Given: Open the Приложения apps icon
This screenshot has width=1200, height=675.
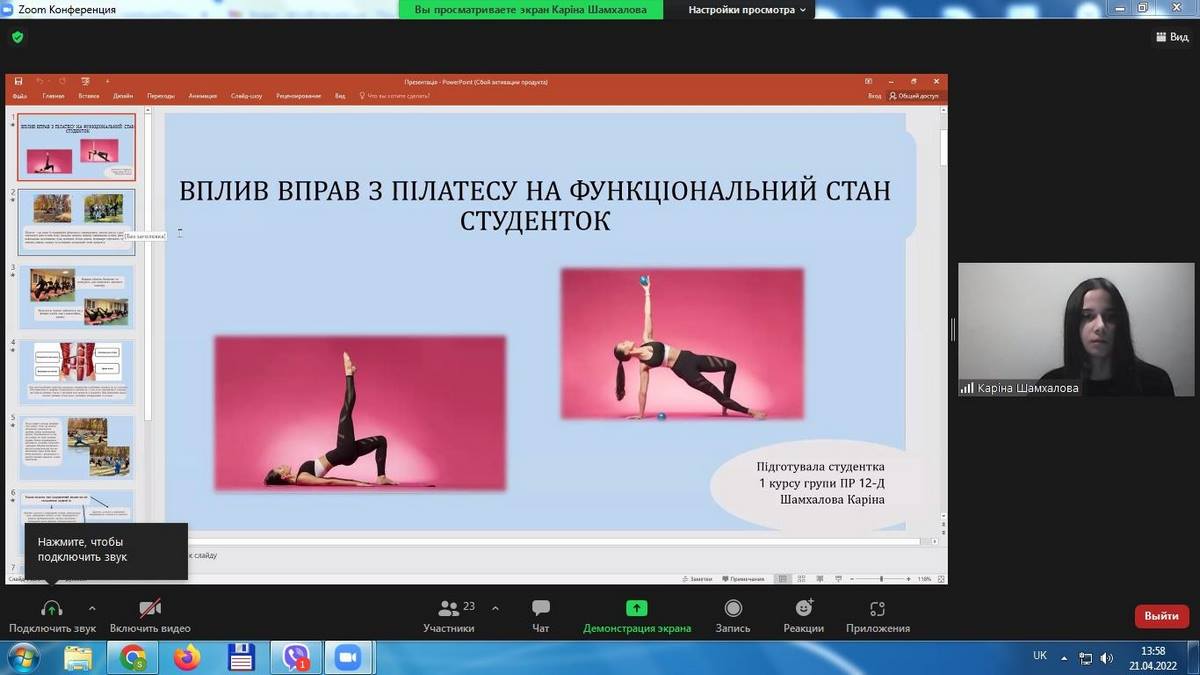Looking at the screenshot, I should [x=877, y=608].
